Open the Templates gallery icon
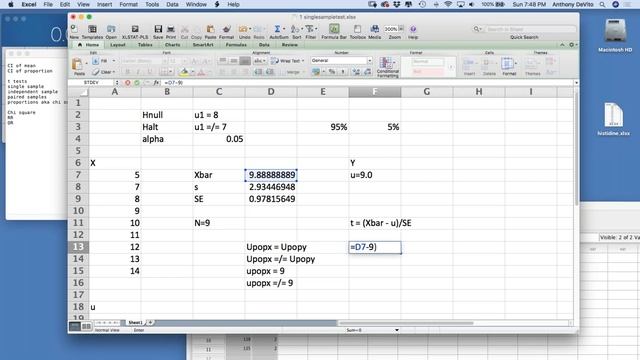The image size is (640, 360). coord(93,29)
